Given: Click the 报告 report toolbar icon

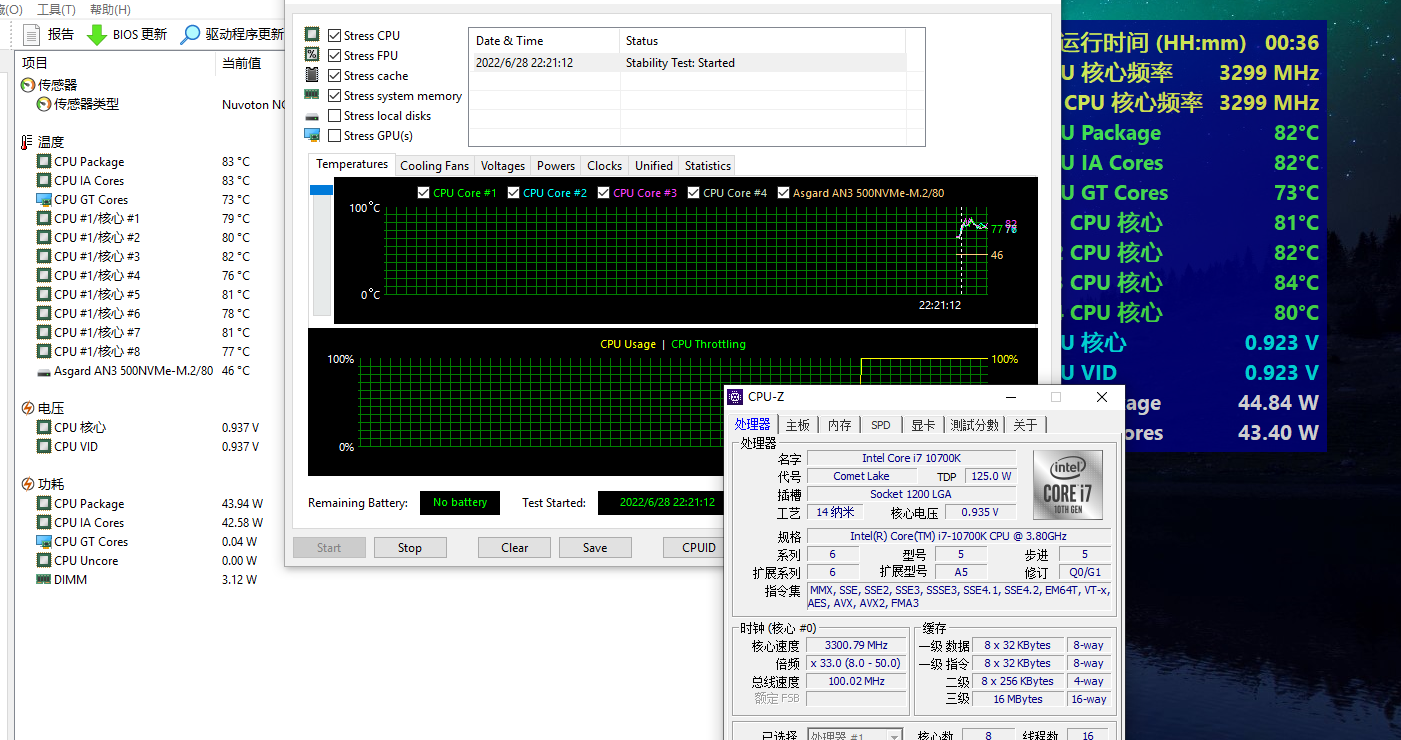Looking at the screenshot, I should [31, 34].
